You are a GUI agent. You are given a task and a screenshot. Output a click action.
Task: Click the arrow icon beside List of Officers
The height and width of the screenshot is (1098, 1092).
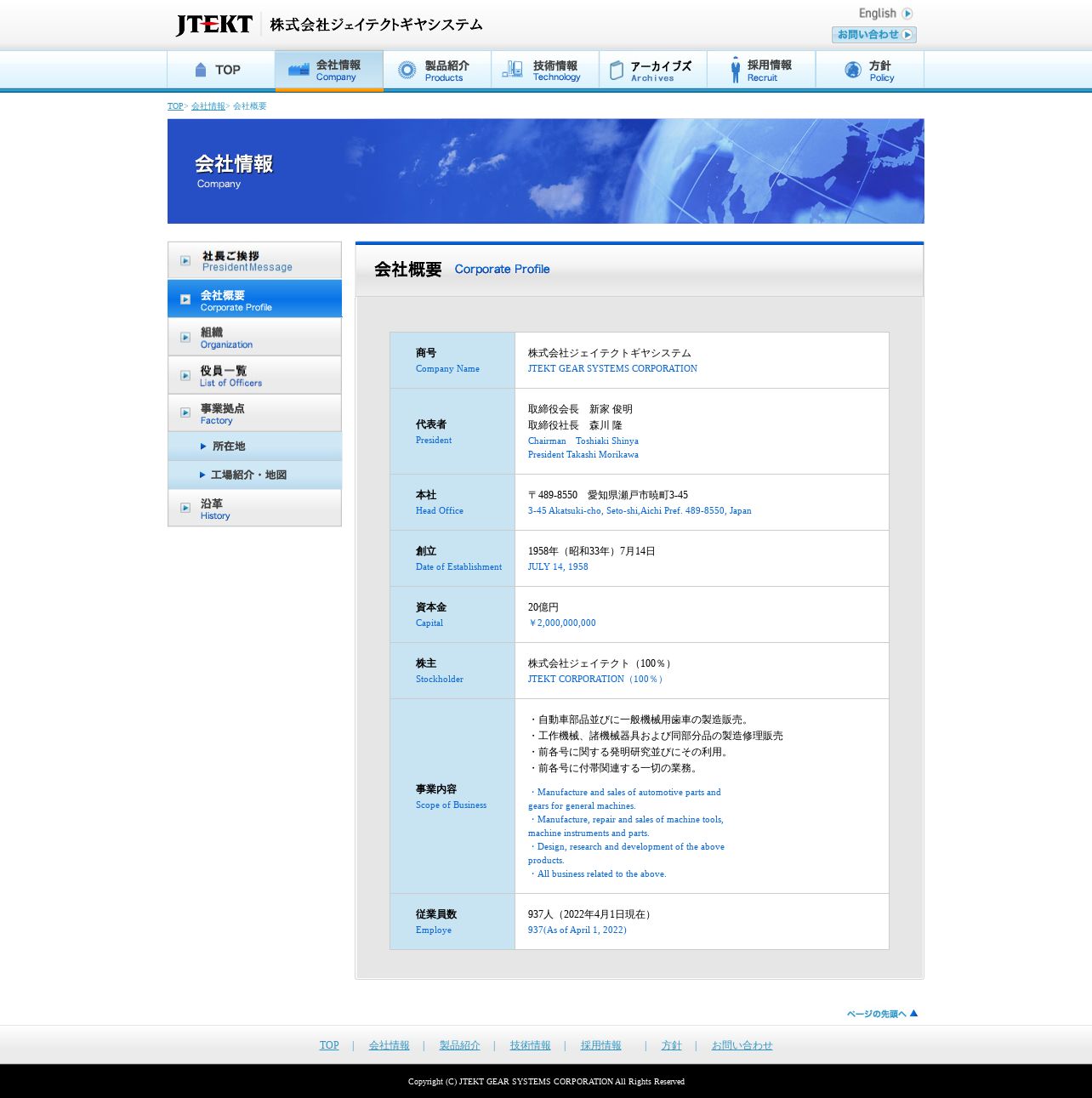185,376
